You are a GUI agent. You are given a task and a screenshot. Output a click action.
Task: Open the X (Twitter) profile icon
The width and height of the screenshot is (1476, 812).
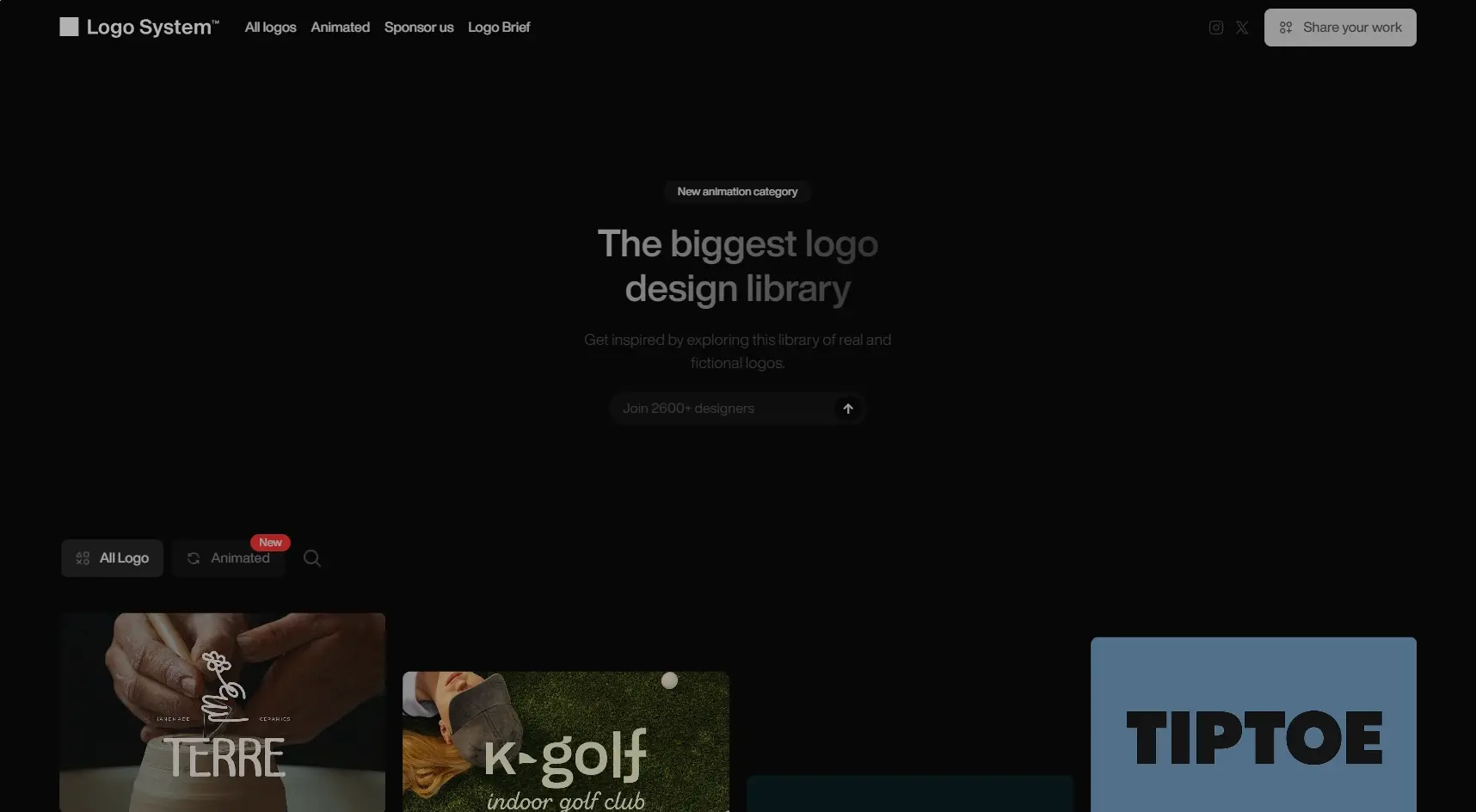(x=1242, y=28)
